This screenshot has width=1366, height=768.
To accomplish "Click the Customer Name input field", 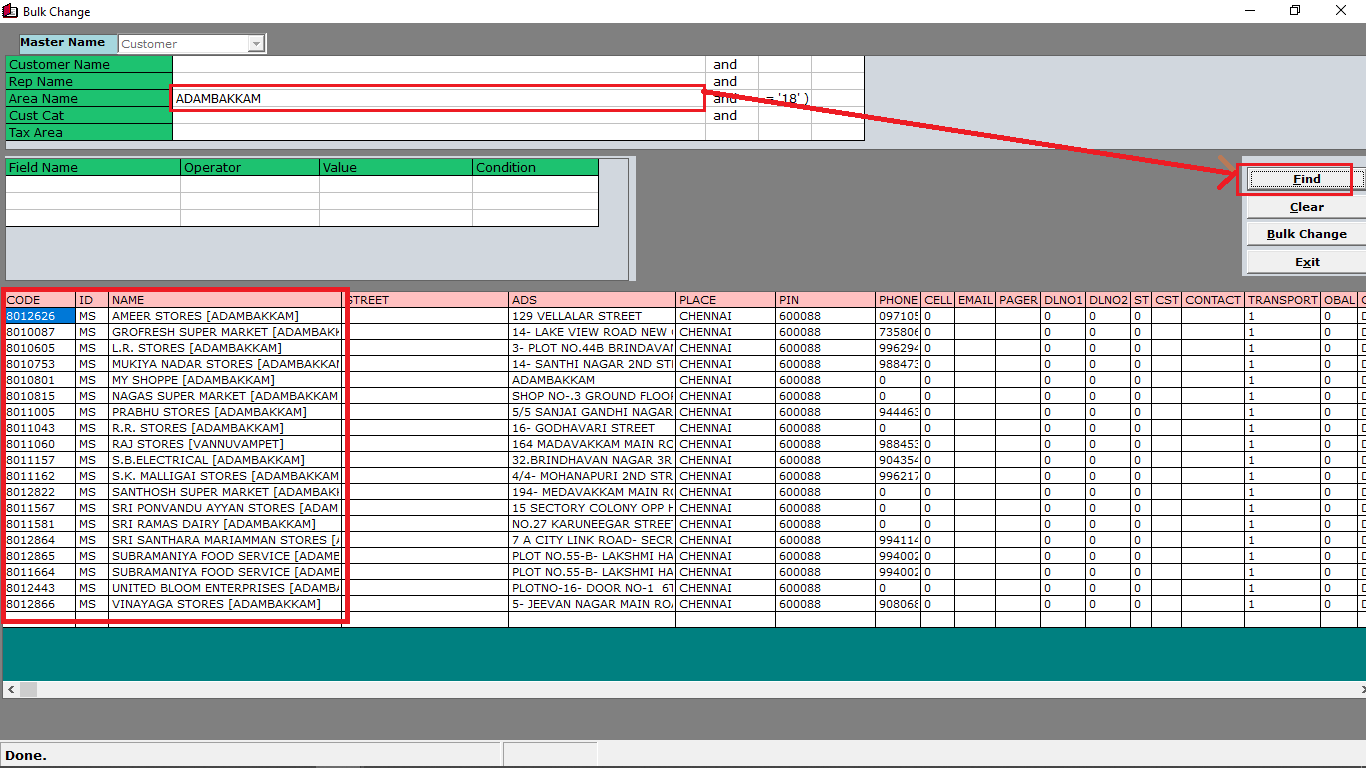I will pos(439,65).
